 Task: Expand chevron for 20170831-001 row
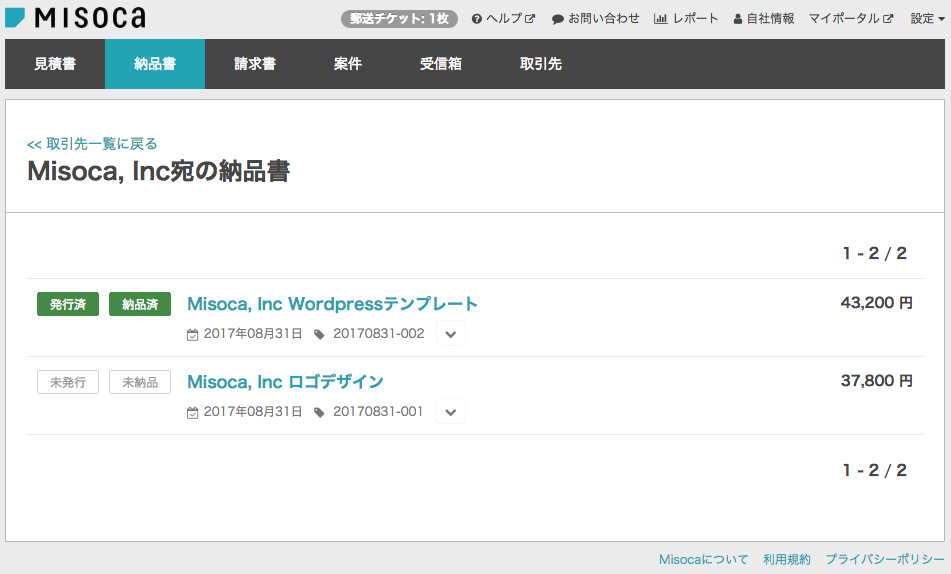[451, 412]
